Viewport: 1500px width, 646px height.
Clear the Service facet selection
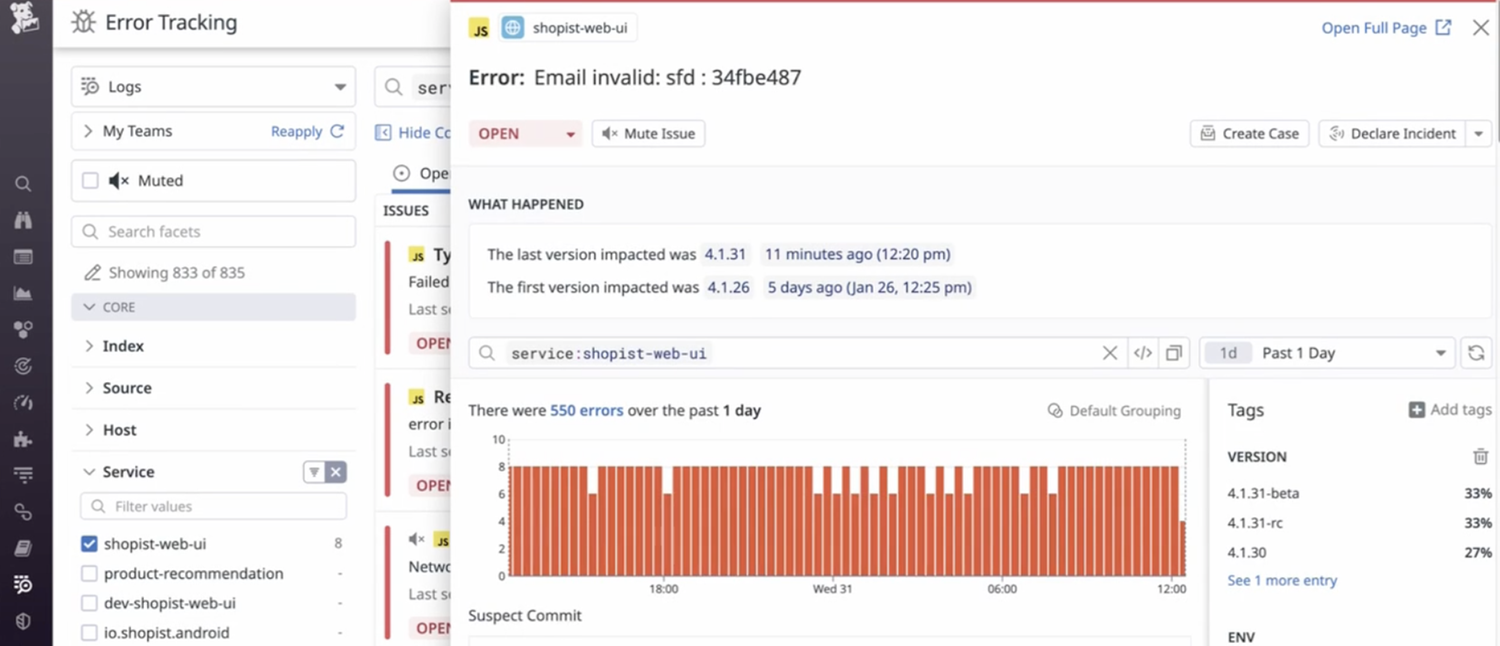coord(336,472)
